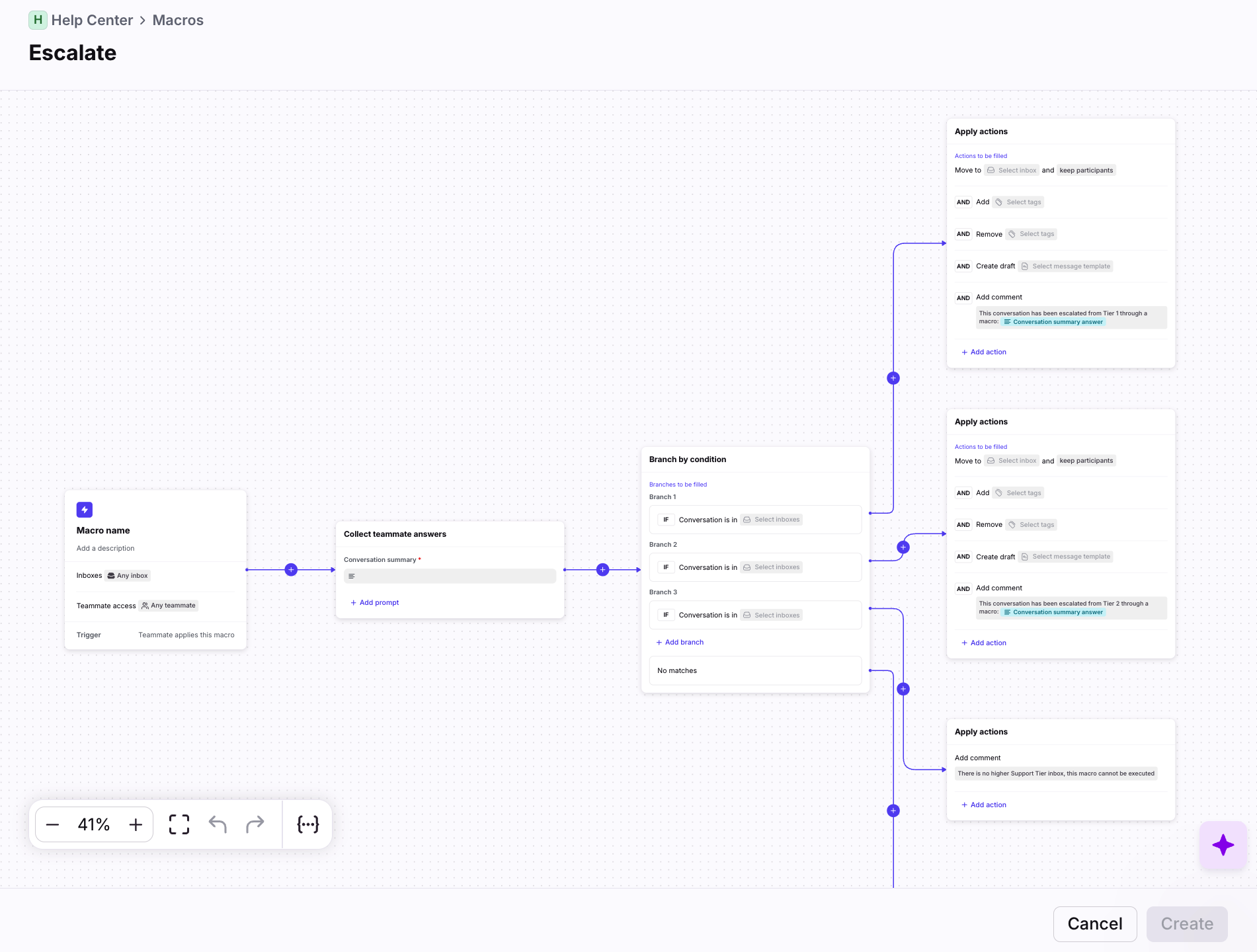Viewport: 1257px width, 952px height.
Task: Click the redo arrow icon
Action: tap(255, 824)
